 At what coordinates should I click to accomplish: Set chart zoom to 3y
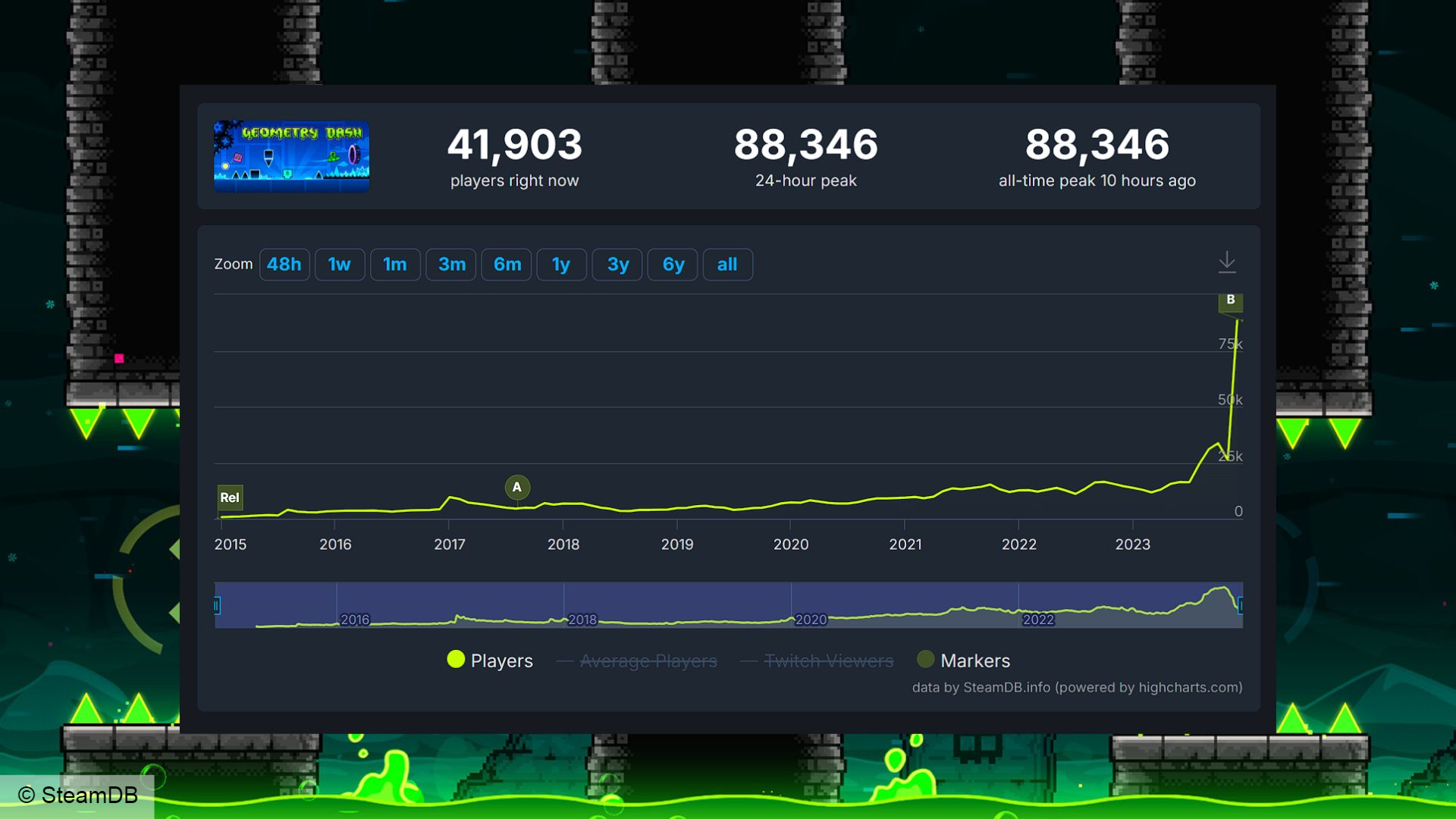pos(617,265)
